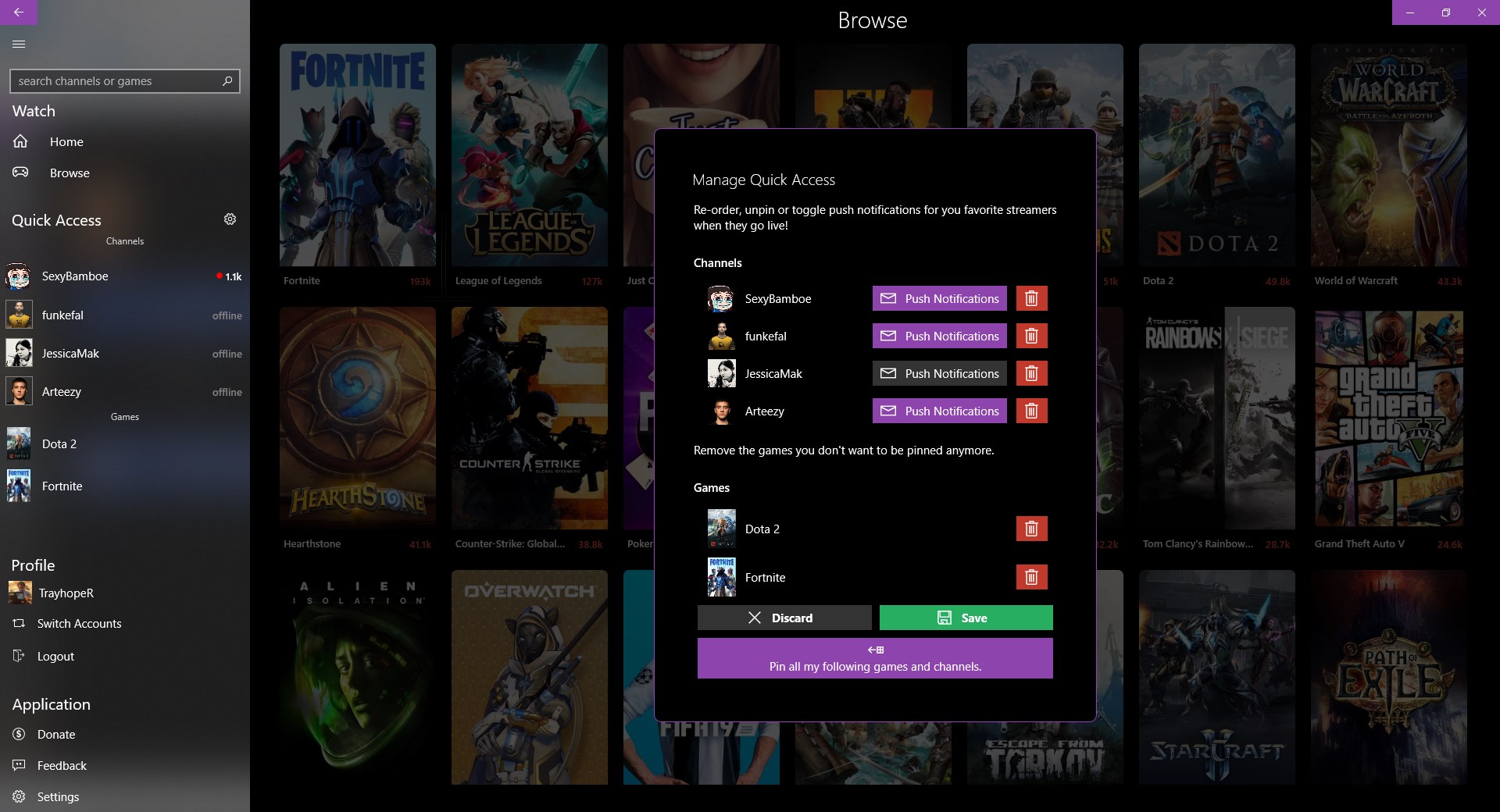Click Fortnite thumbnail in dialog games

[x=721, y=577]
